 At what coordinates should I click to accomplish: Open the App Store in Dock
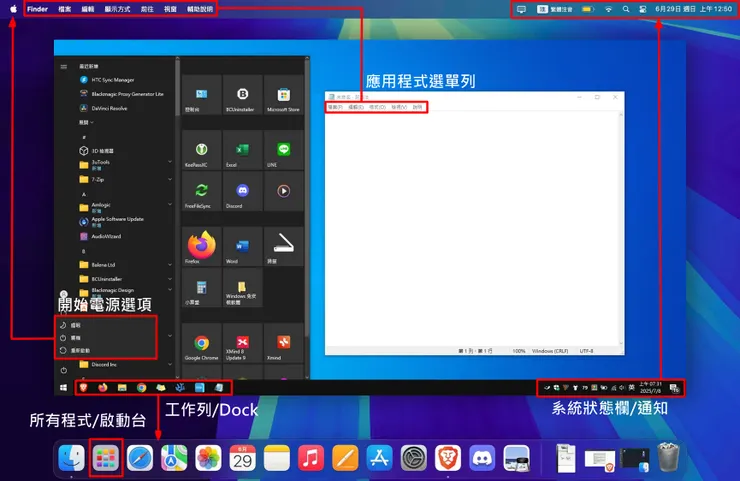379,458
